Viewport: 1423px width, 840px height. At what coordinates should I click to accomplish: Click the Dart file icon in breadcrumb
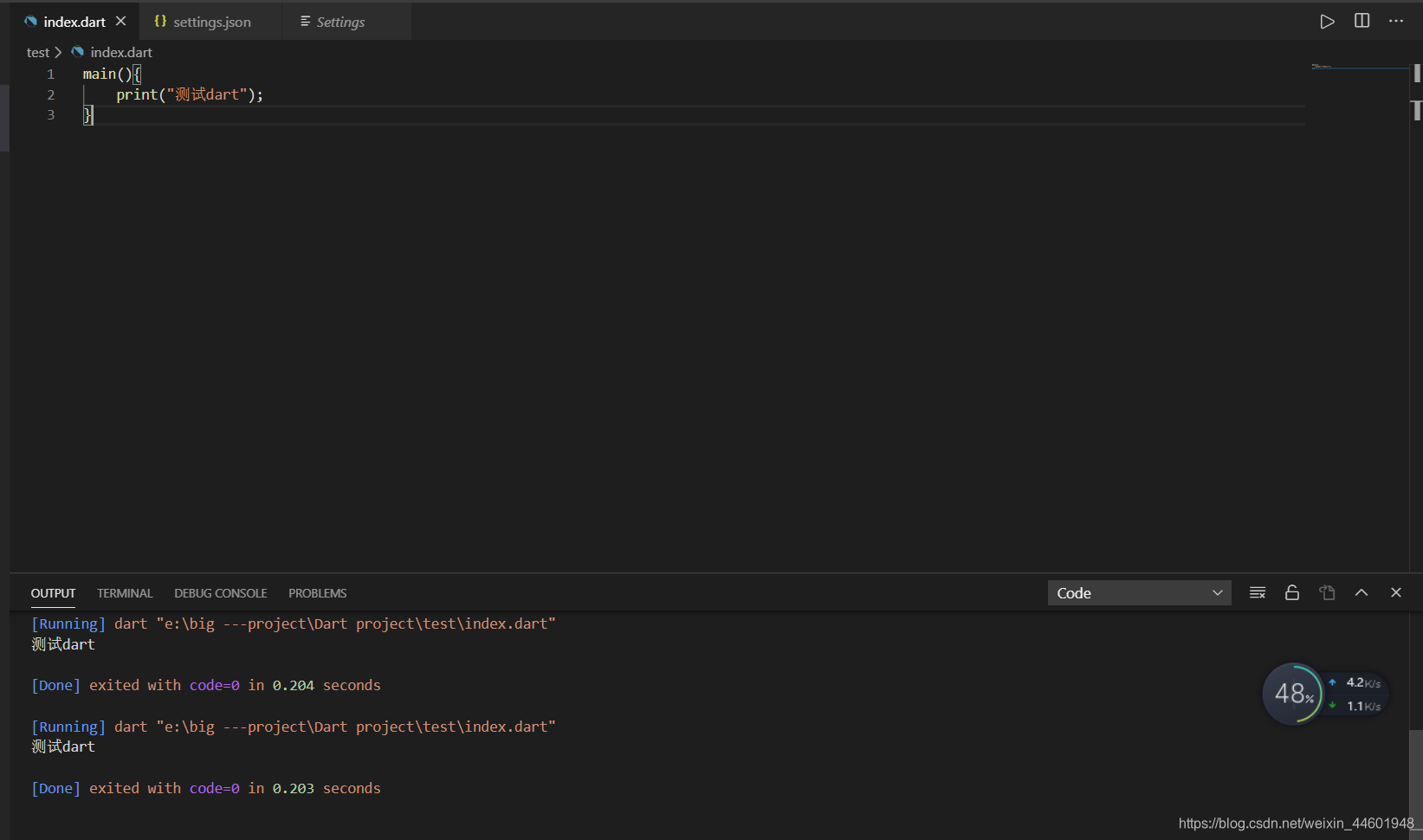tap(78, 52)
